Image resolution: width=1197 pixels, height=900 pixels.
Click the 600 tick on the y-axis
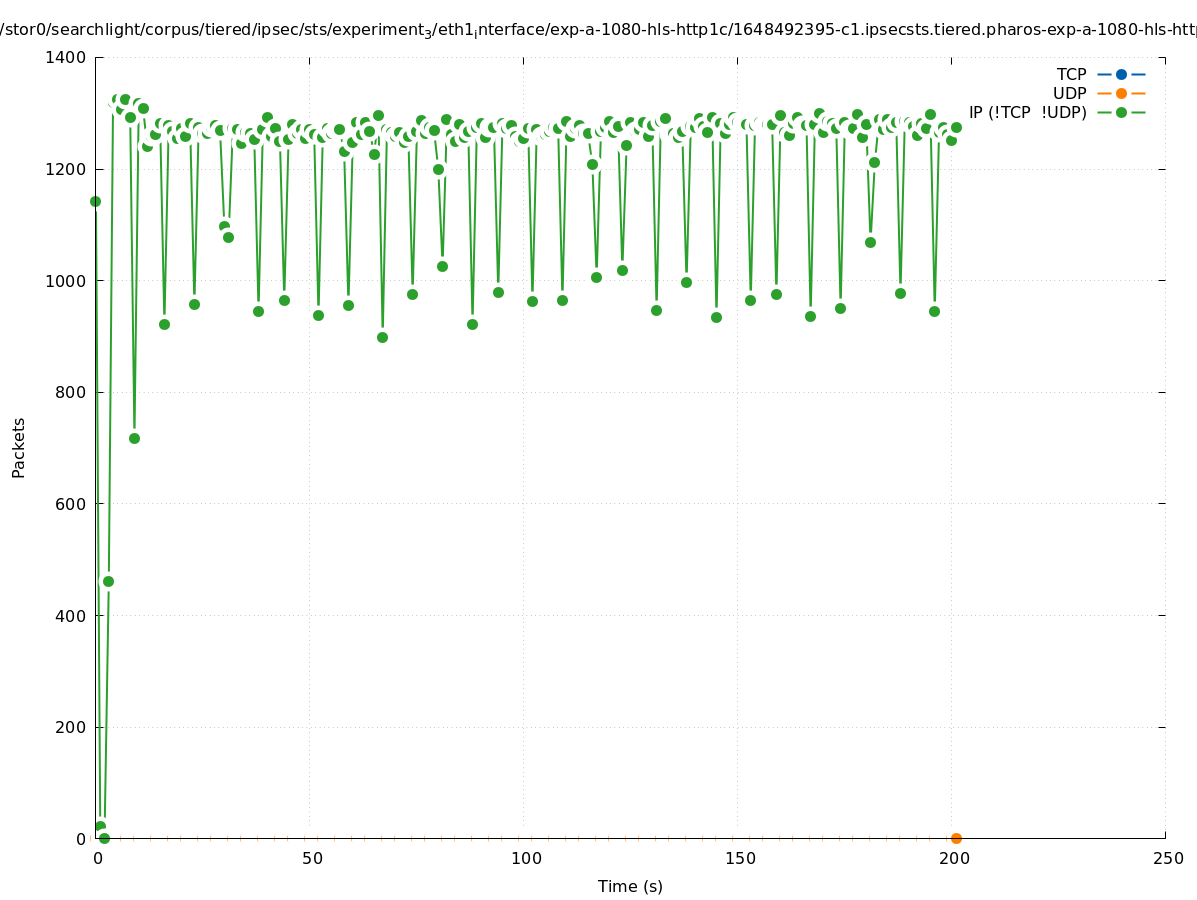tap(71, 504)
